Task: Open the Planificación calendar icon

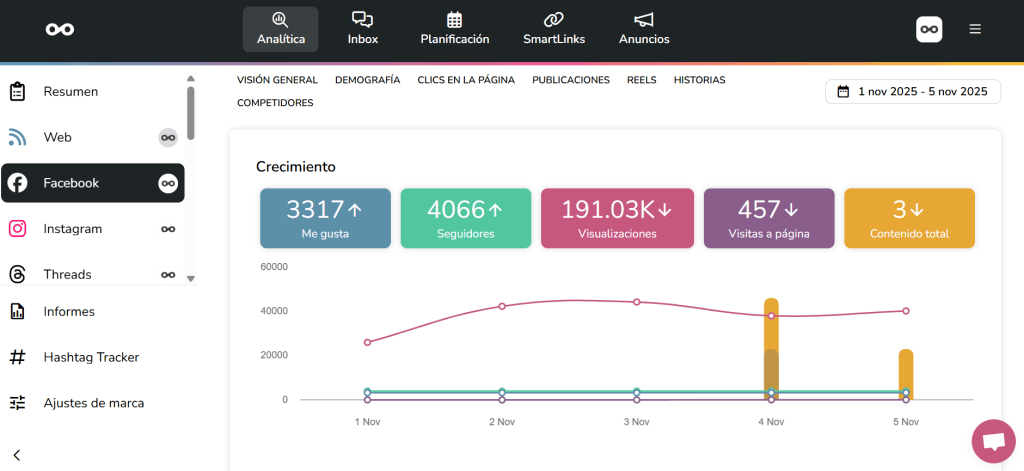Action: [x=454, y=20]
